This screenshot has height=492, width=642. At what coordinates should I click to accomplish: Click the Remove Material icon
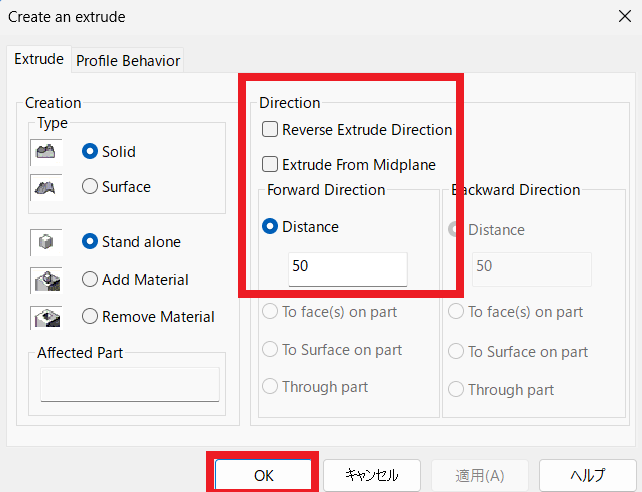coord(46,318)
